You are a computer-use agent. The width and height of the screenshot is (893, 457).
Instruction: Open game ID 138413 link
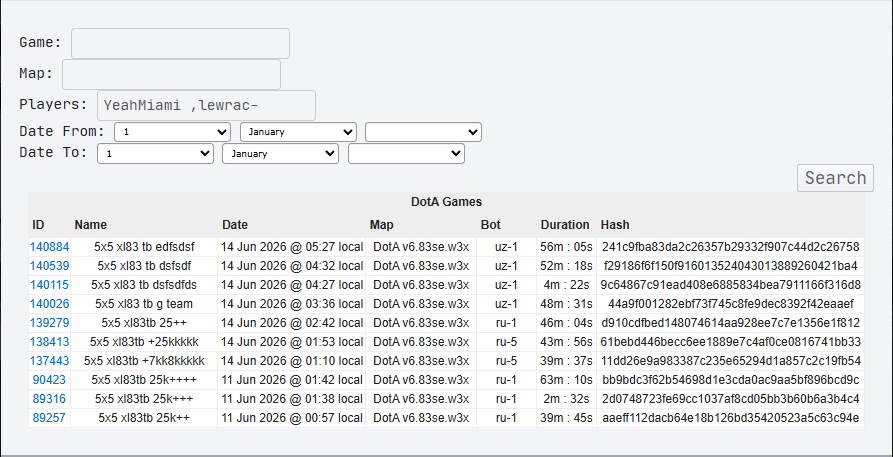50,342
